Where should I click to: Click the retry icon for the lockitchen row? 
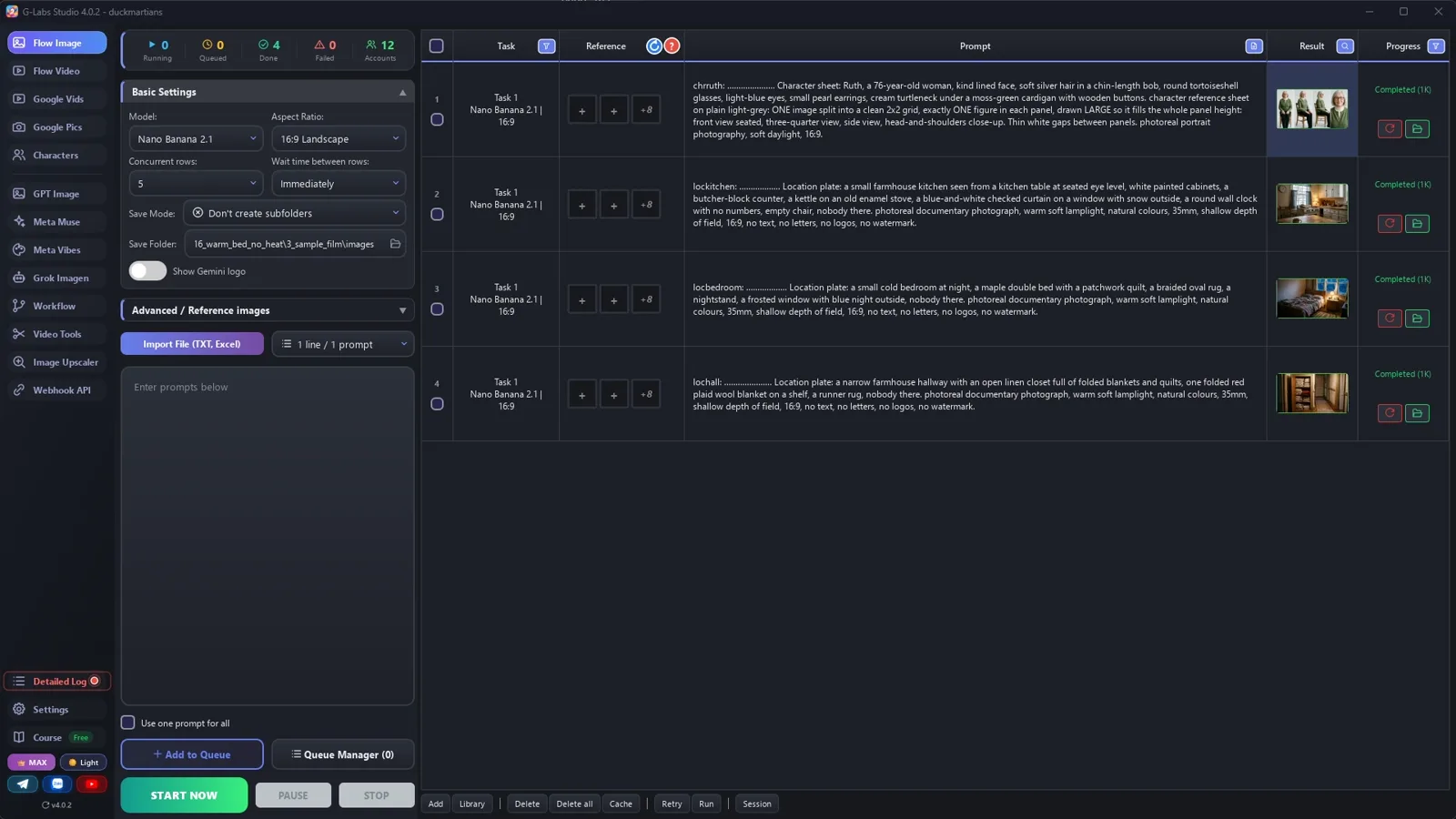[x=1390, y=224]
